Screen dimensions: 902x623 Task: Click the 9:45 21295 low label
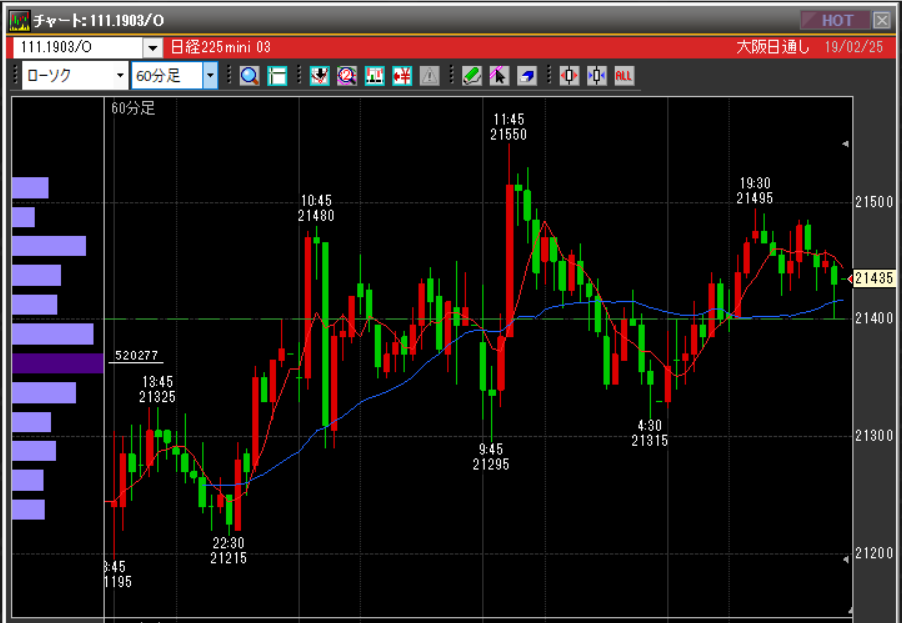[491, 457]
